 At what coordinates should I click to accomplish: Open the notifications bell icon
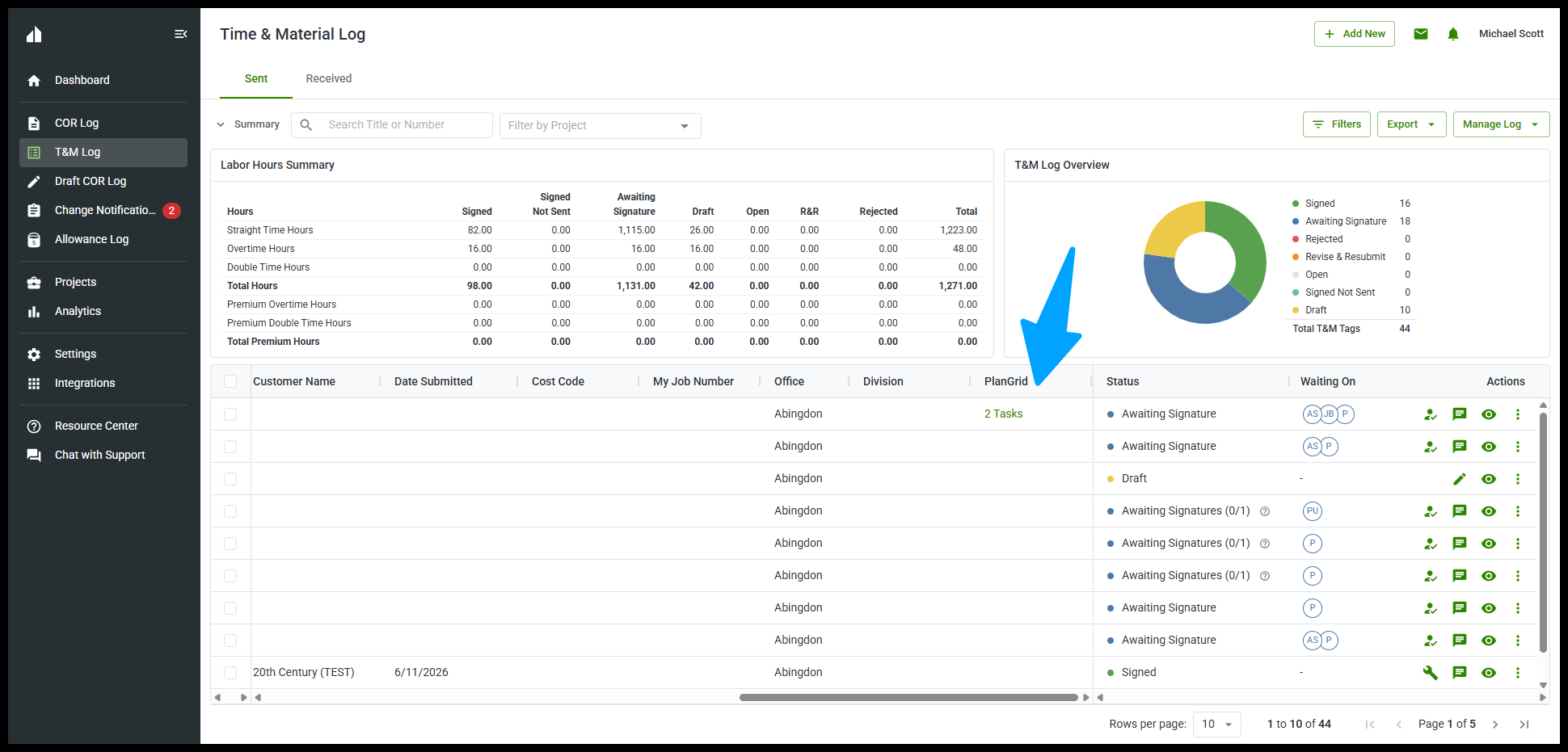coord(1452,34)
